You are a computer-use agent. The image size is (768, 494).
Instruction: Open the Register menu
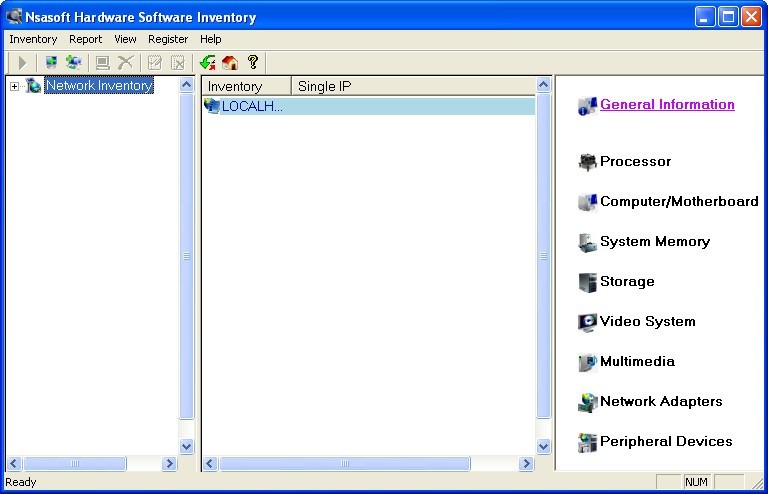(168, 39)
